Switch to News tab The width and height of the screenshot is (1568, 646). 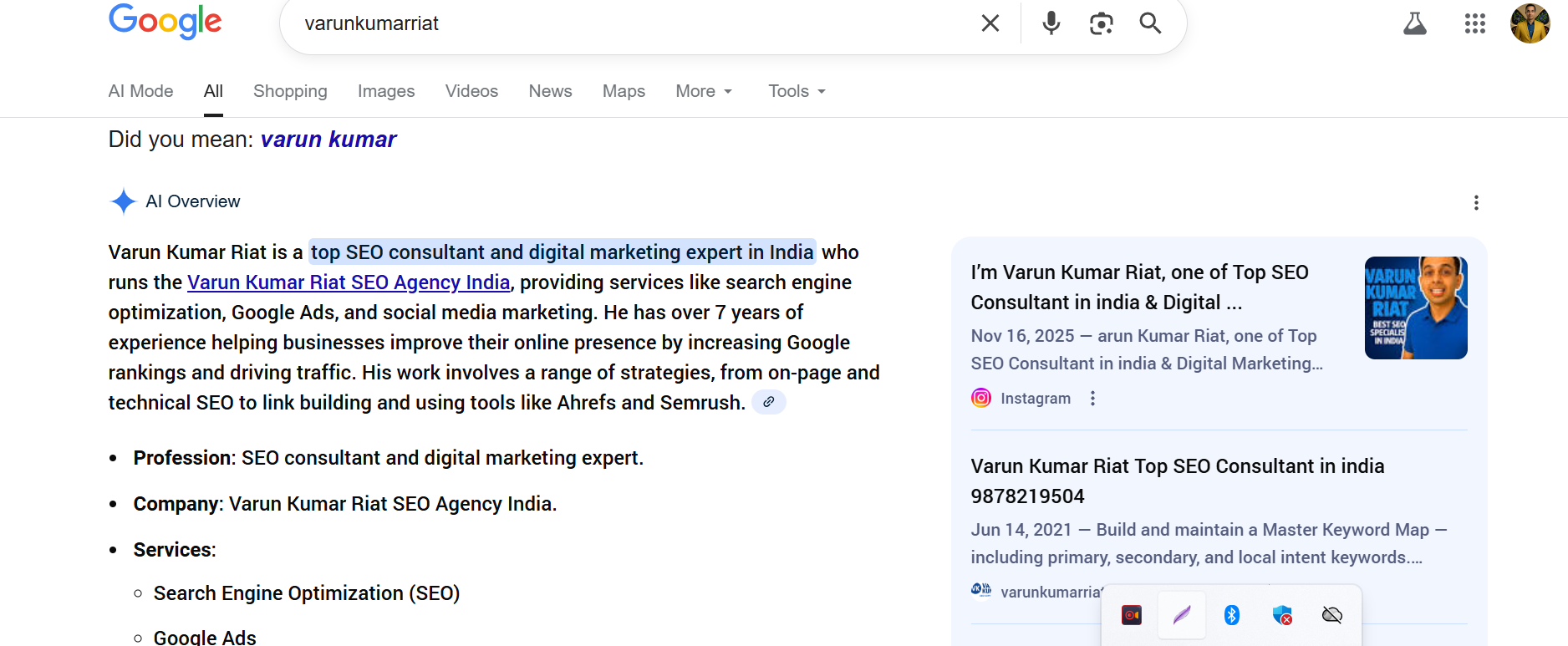pos(550,91)
